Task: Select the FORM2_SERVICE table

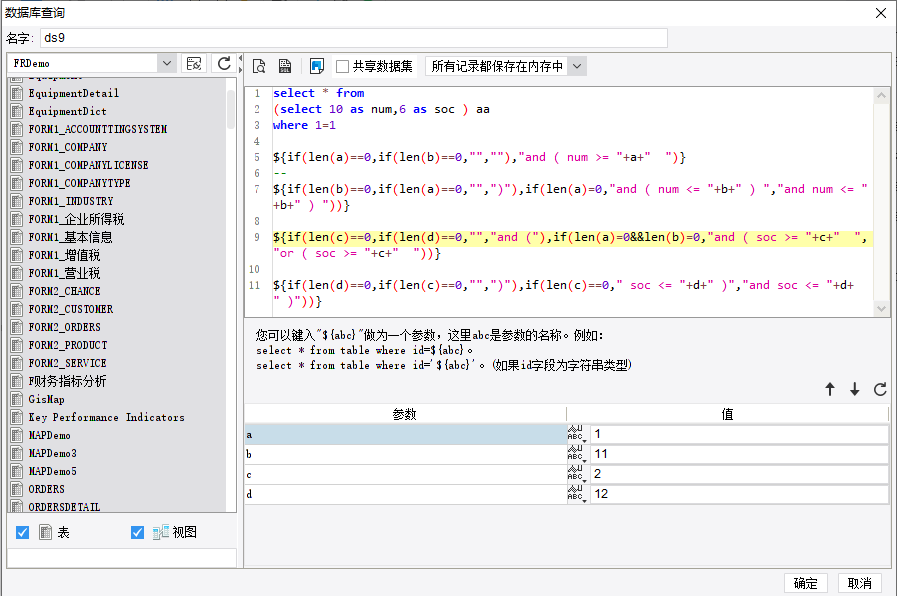Action: pos(68,363)
